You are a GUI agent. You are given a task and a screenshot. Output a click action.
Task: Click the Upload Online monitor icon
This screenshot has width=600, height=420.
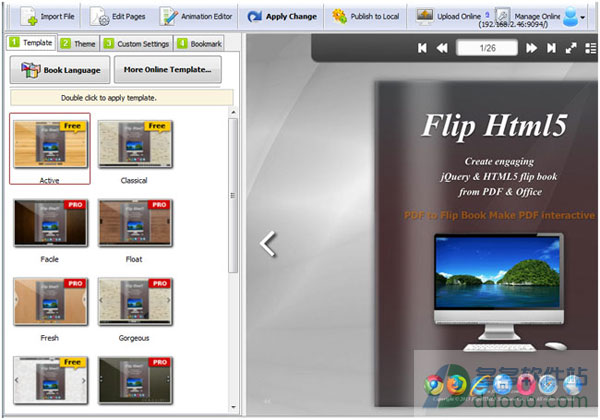click(424, 16)
